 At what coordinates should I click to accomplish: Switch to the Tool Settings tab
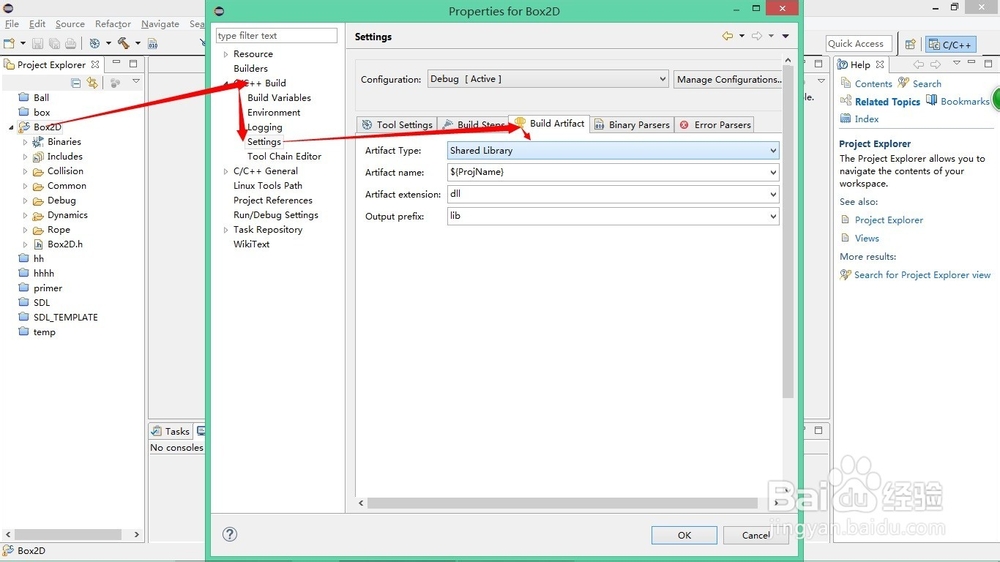click(x=396, y=124)
